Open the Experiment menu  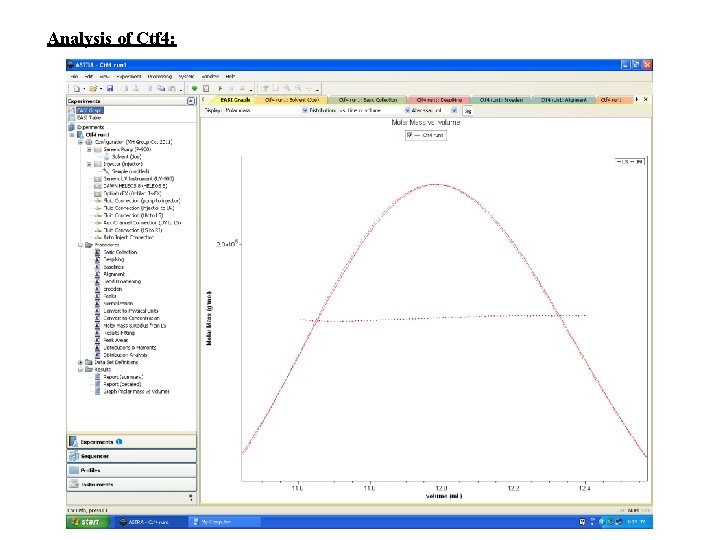click(x=129, y=76)
